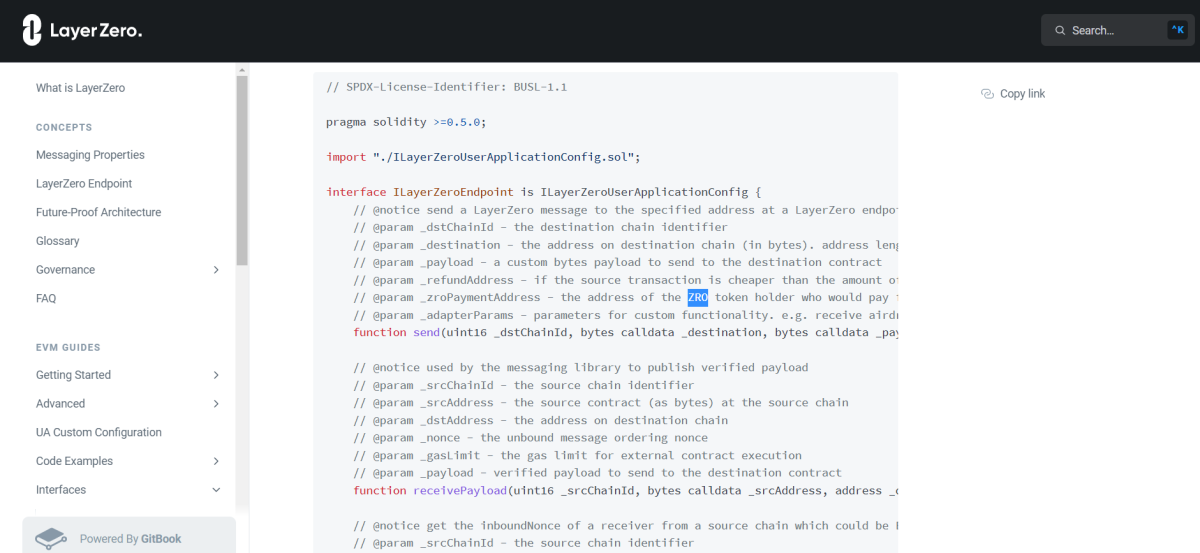This screenshot has height=553, width=1200.
Task: Focus the Search input field
Action: click(1110, 31)
